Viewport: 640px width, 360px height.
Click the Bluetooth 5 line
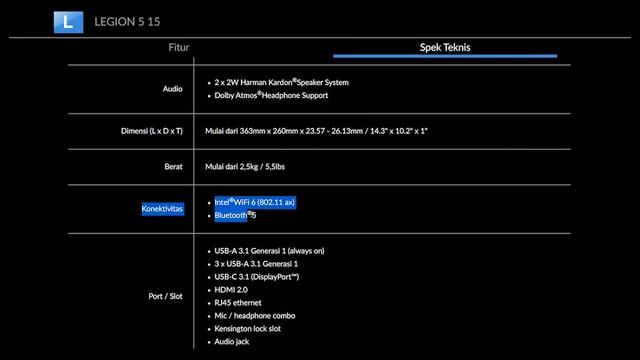tap(235, 216)
